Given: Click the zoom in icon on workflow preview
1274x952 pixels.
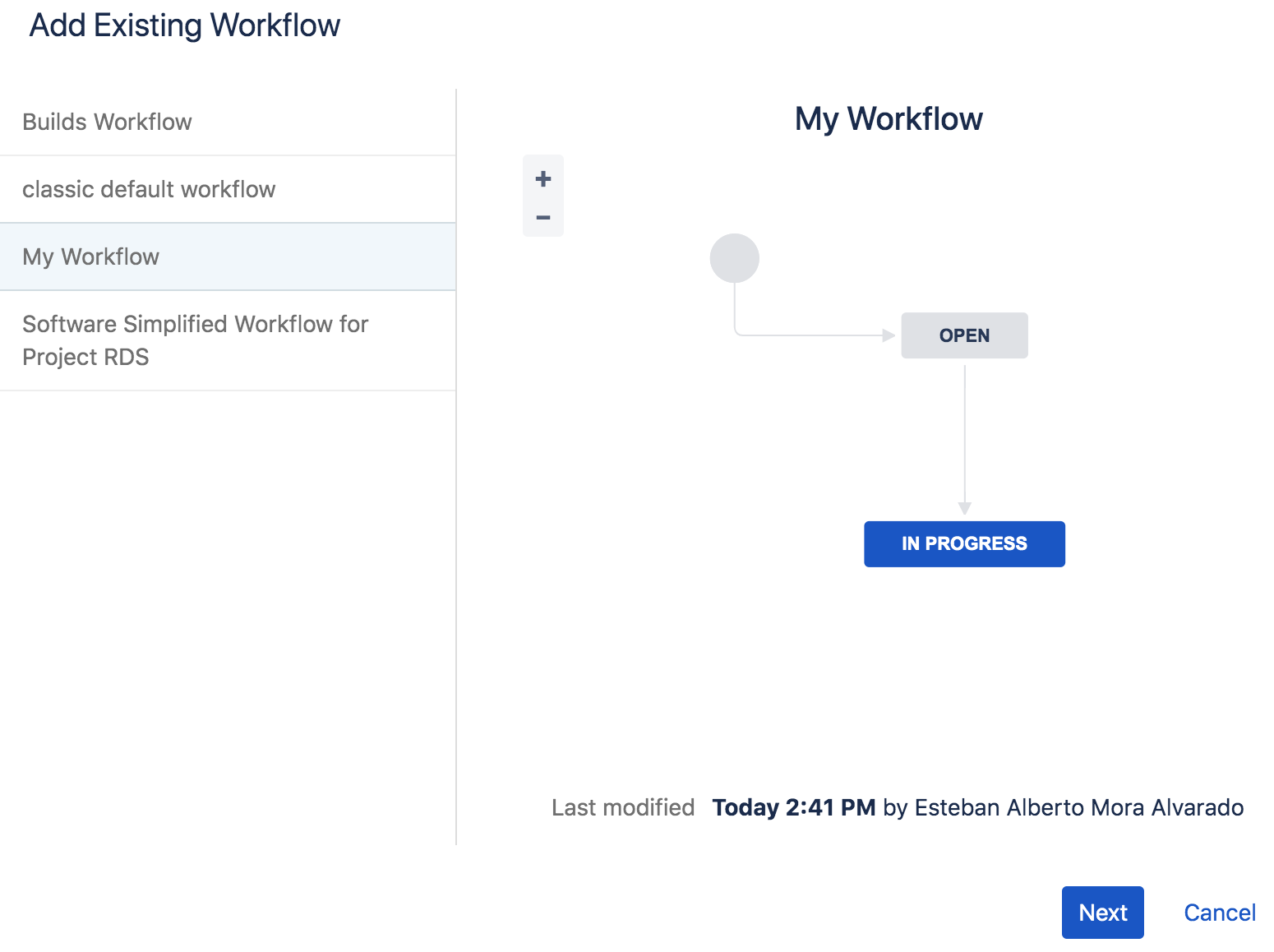Looking at the screenshot, I should (542, 177).
